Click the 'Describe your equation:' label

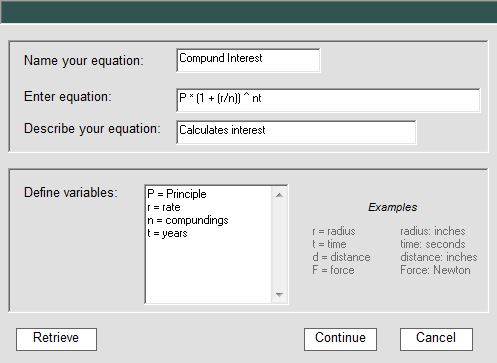point(92,129)
